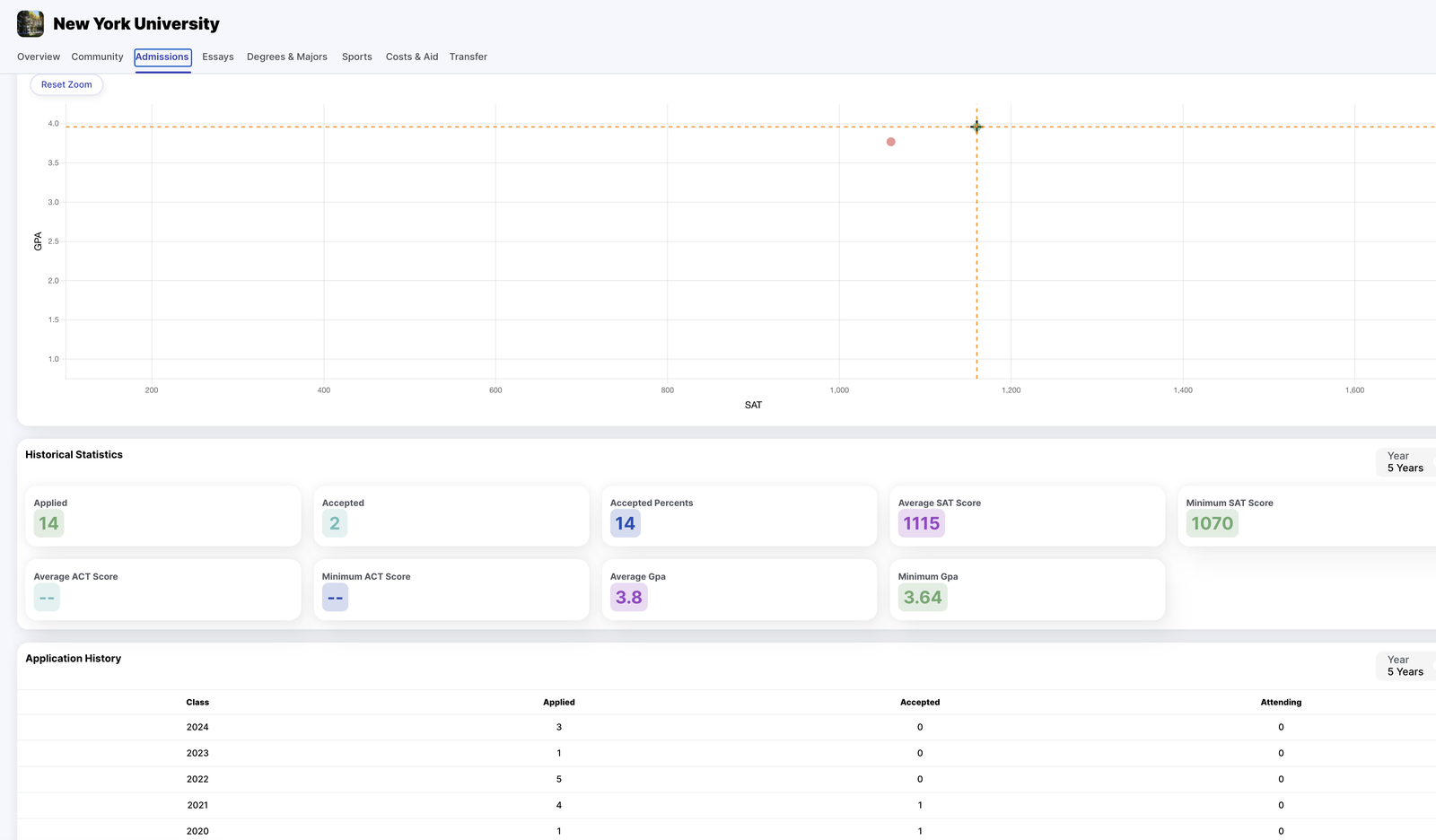Click the Applied count 4 for 2021
Image resolution: width=1436 pixels, height=840 pixels.
point(559,805)
